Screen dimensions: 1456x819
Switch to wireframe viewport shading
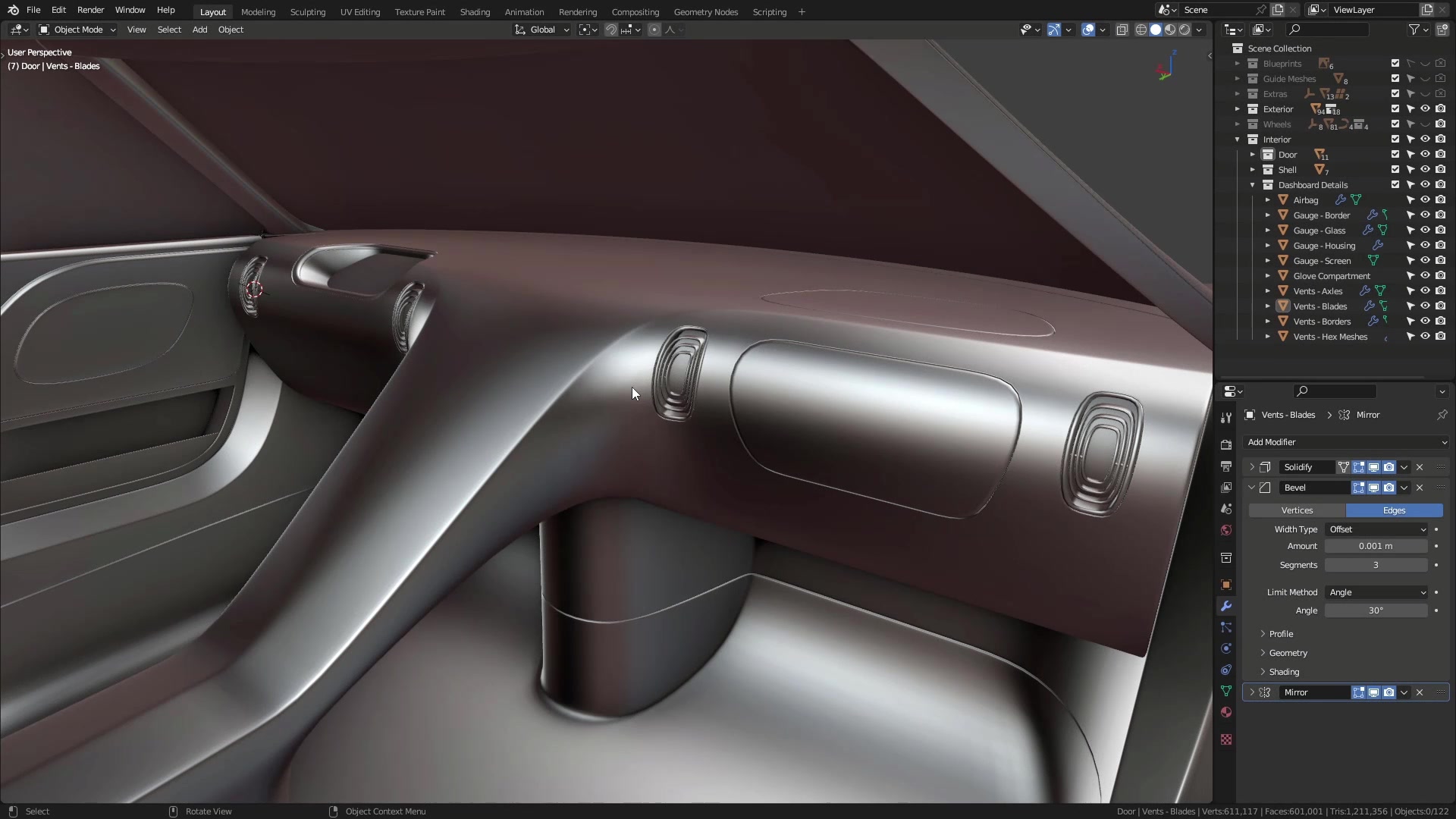pos(1141,30)
